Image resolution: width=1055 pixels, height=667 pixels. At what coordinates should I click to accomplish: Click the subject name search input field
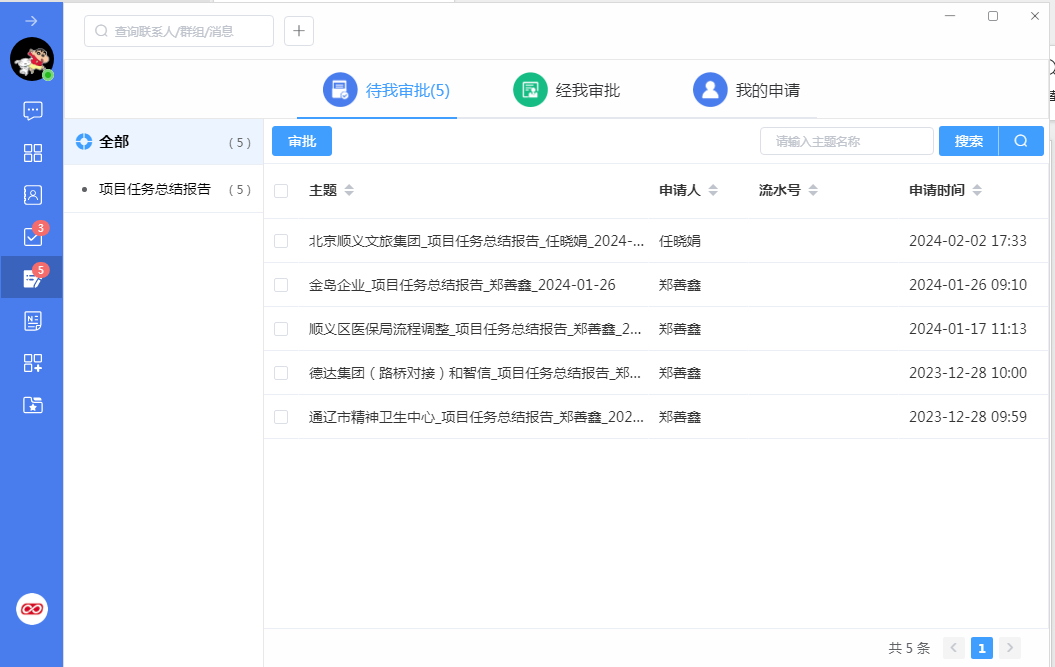pyautogui.click(x=846, y=140)
